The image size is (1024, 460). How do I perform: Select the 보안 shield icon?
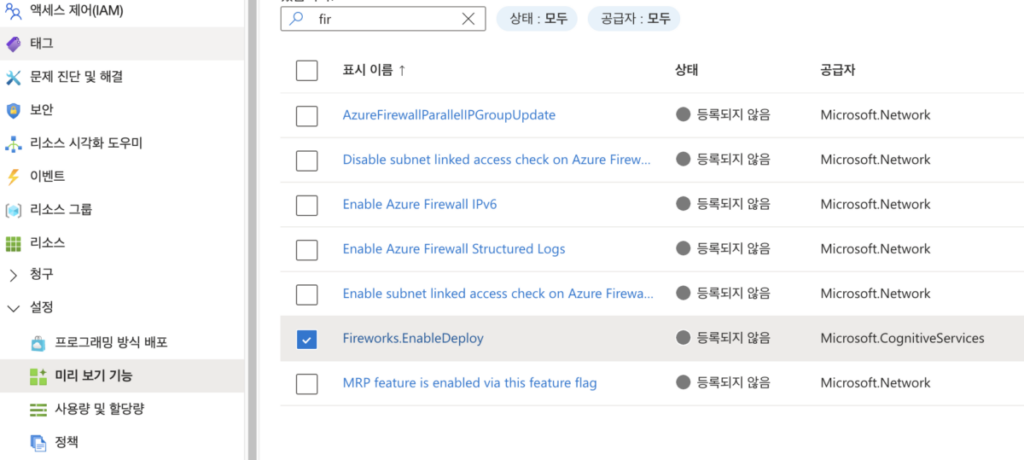[x=13, y=110]
